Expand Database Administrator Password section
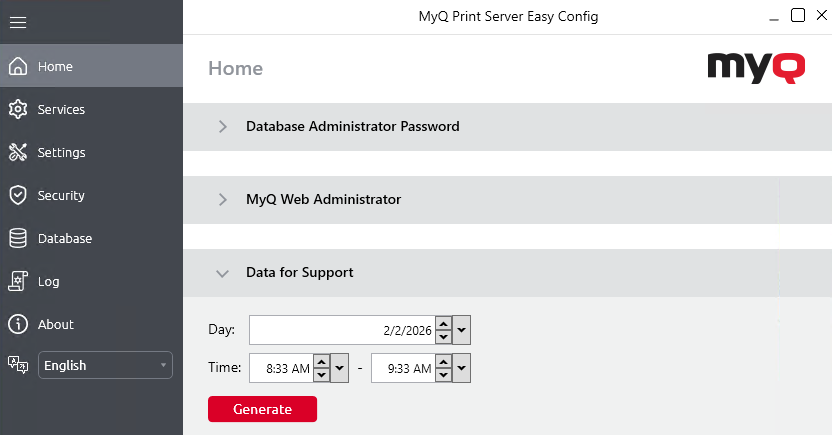This screenshot has width=832, height=435. tap(223, 127)
